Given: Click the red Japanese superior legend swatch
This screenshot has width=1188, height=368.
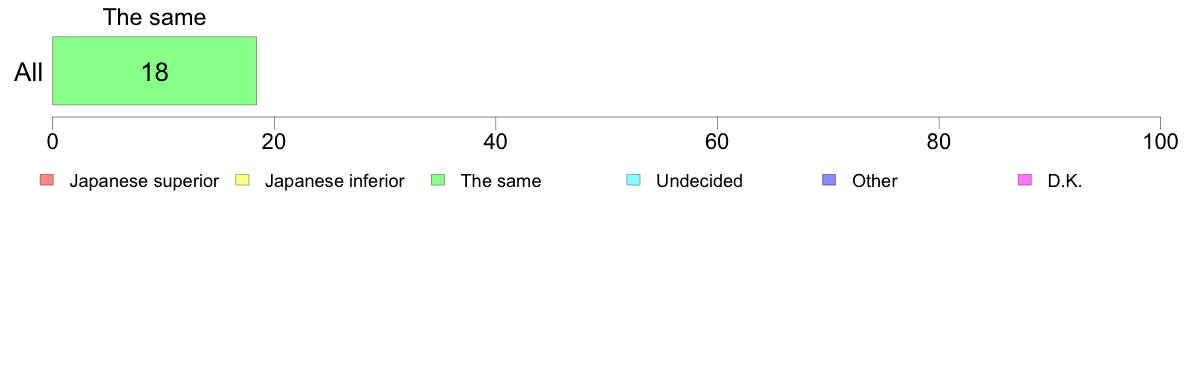Looking at the screenshot, I should (x=47, y=180).
